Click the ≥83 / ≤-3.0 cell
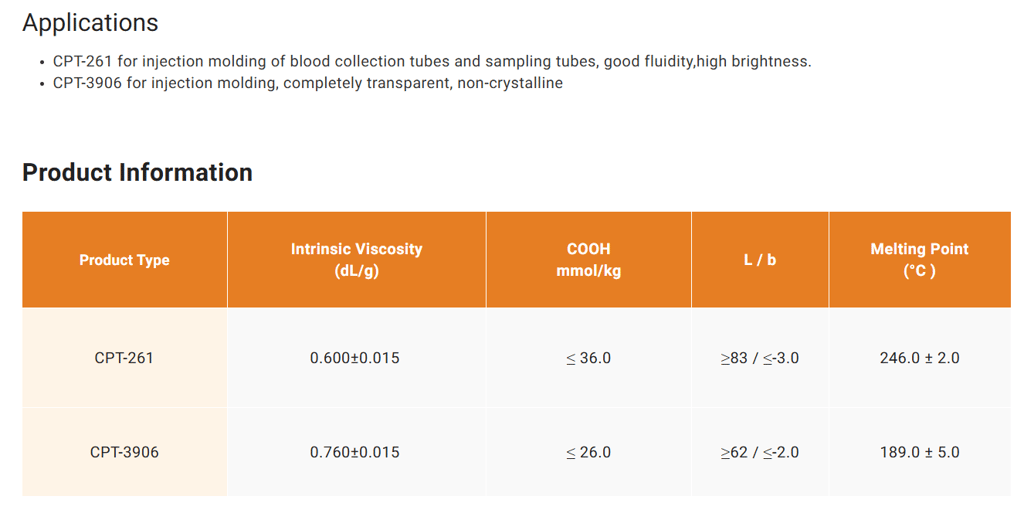This screenshot has width=1024, height=520. 760,358
